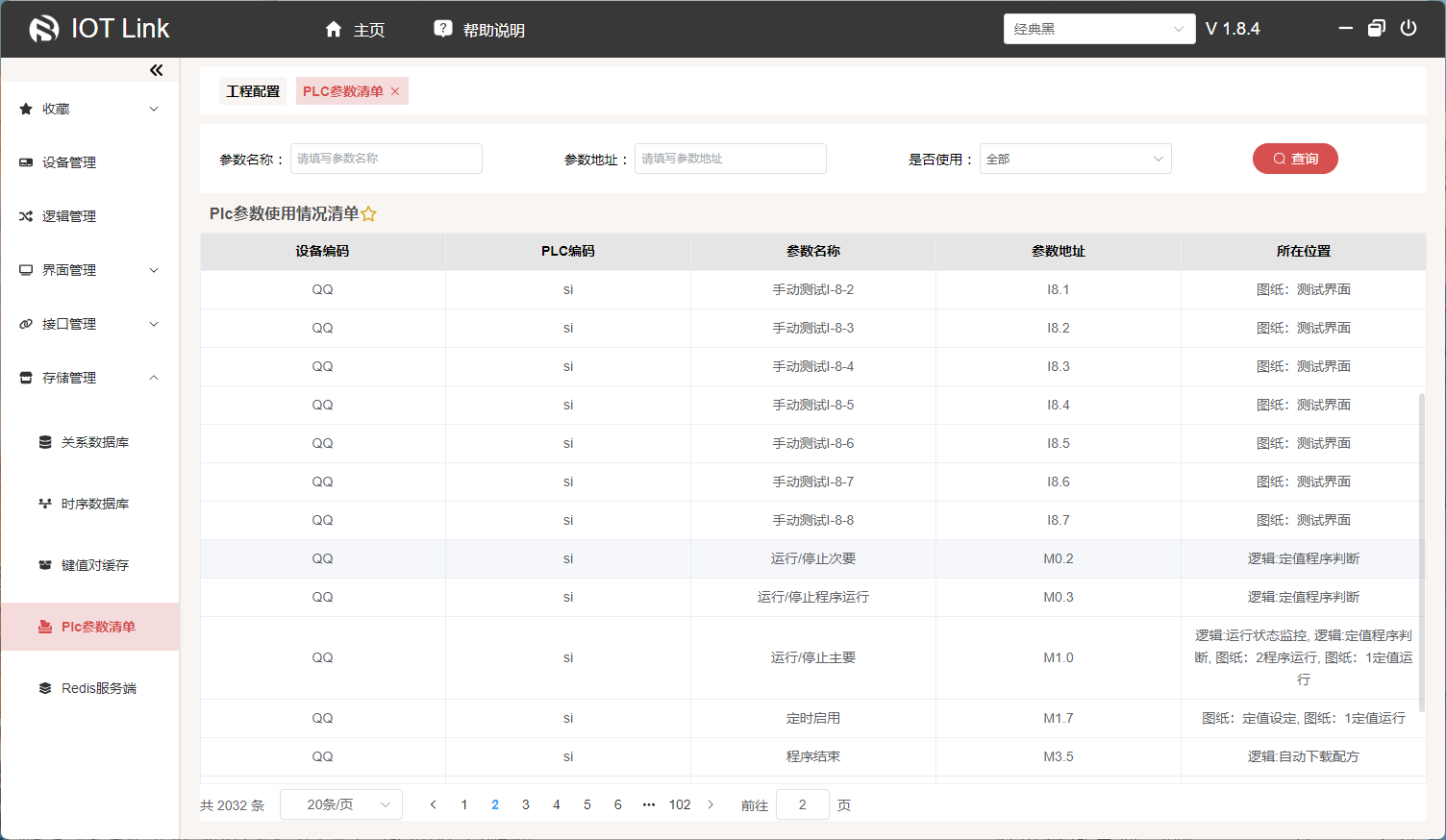This screenshot has width=1446, height=840.
Task: Expand the 收藏 menu chevron
Action: tap(154, 109)
